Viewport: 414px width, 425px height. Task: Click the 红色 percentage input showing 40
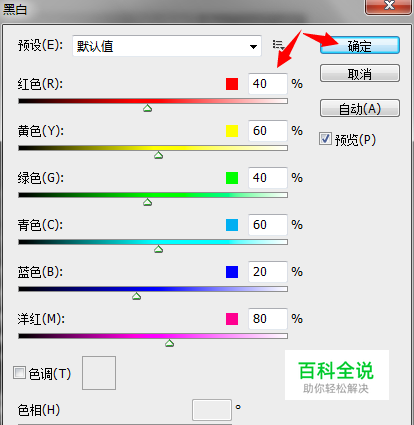click(x=268, y=84)
